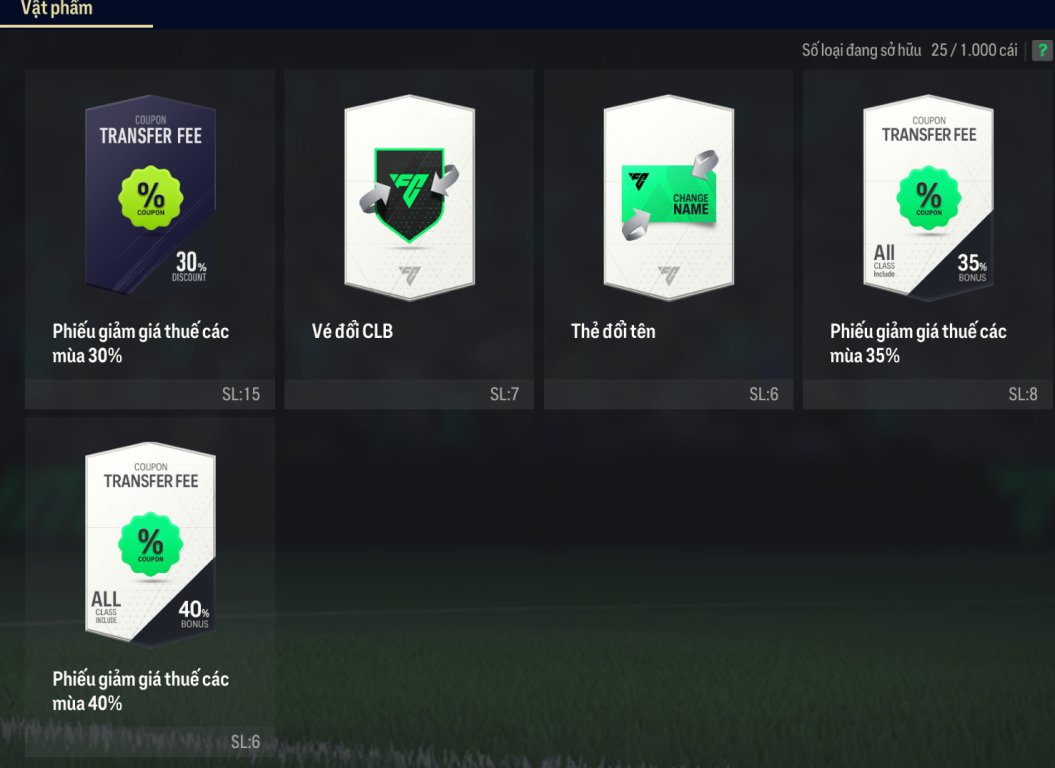Click the Thẻ đổi tên label
1055x768 pixels.
[x=613, y=331]
